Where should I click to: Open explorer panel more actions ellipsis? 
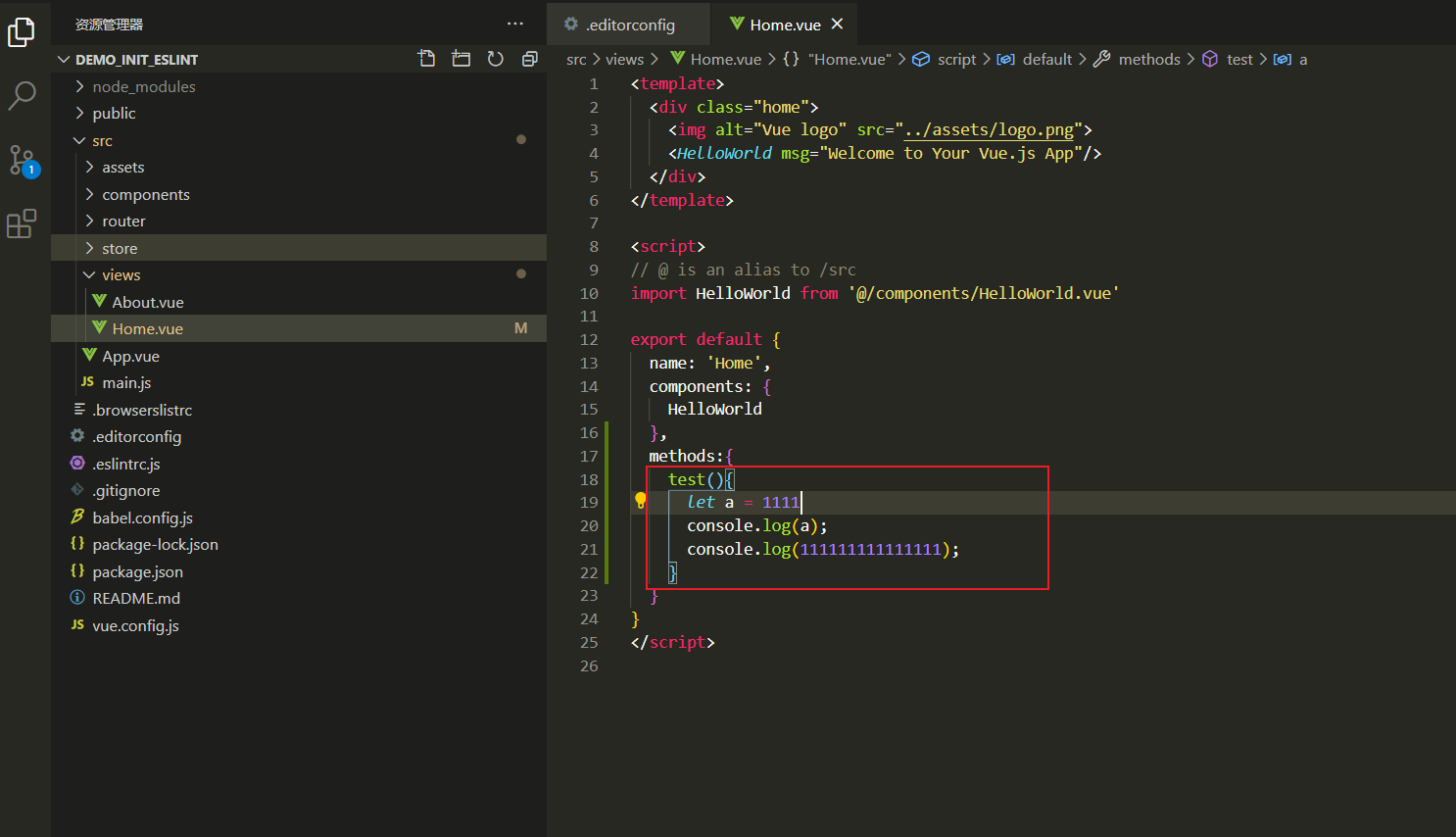[x=515, y=24]
